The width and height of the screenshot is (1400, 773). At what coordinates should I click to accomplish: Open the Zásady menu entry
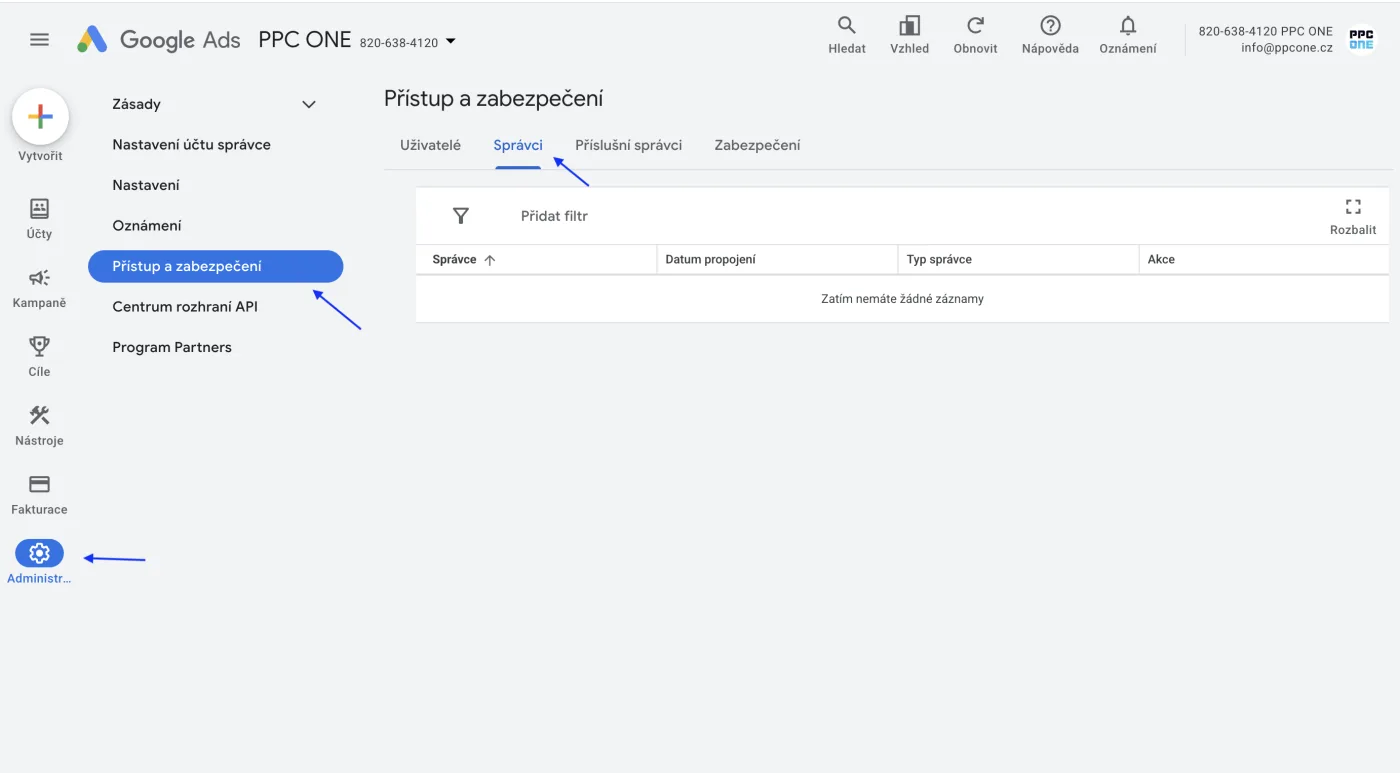tap(136, 104)
